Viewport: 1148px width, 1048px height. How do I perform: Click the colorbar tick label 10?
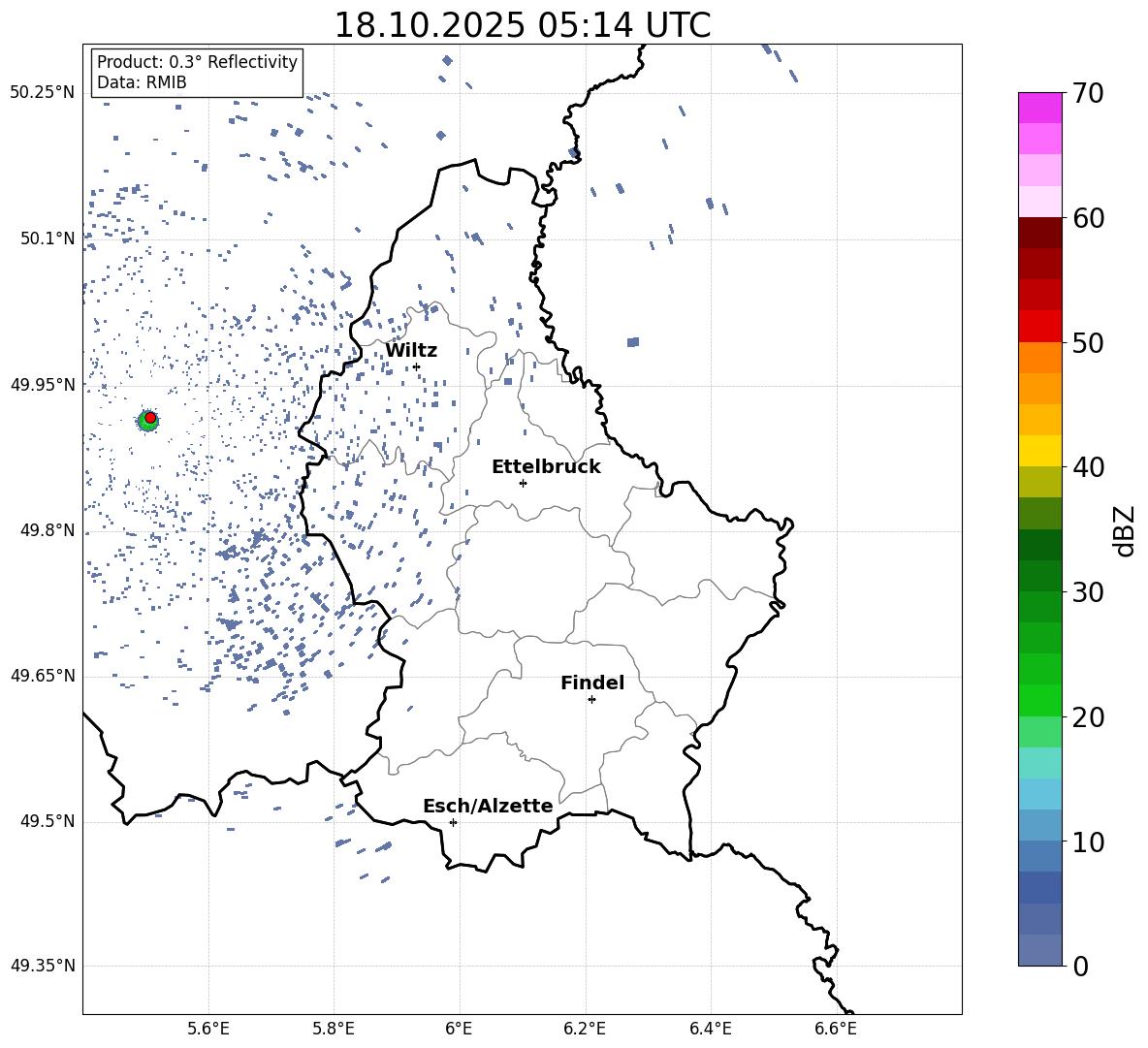coord(1089,842)
